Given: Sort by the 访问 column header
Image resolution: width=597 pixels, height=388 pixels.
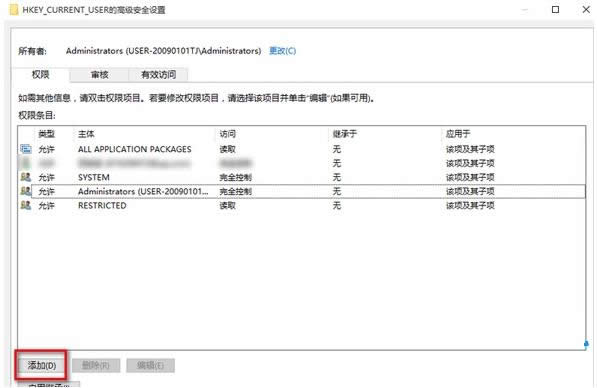Looking at the screenshot, I should pos(227,134).
